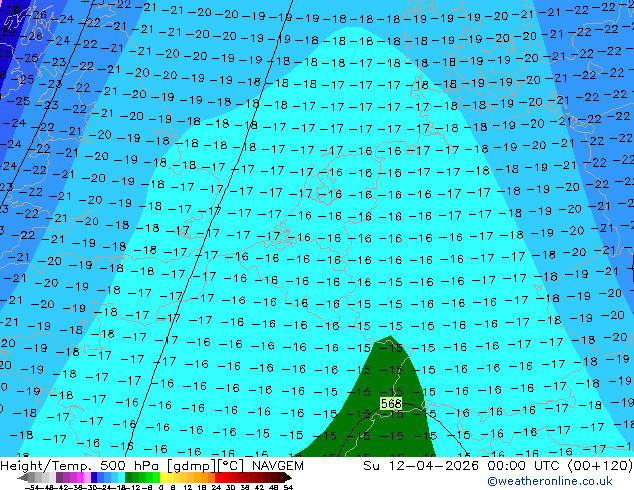
Task: Click the Height/Temp. caption text
Action: tap(47, 466)
